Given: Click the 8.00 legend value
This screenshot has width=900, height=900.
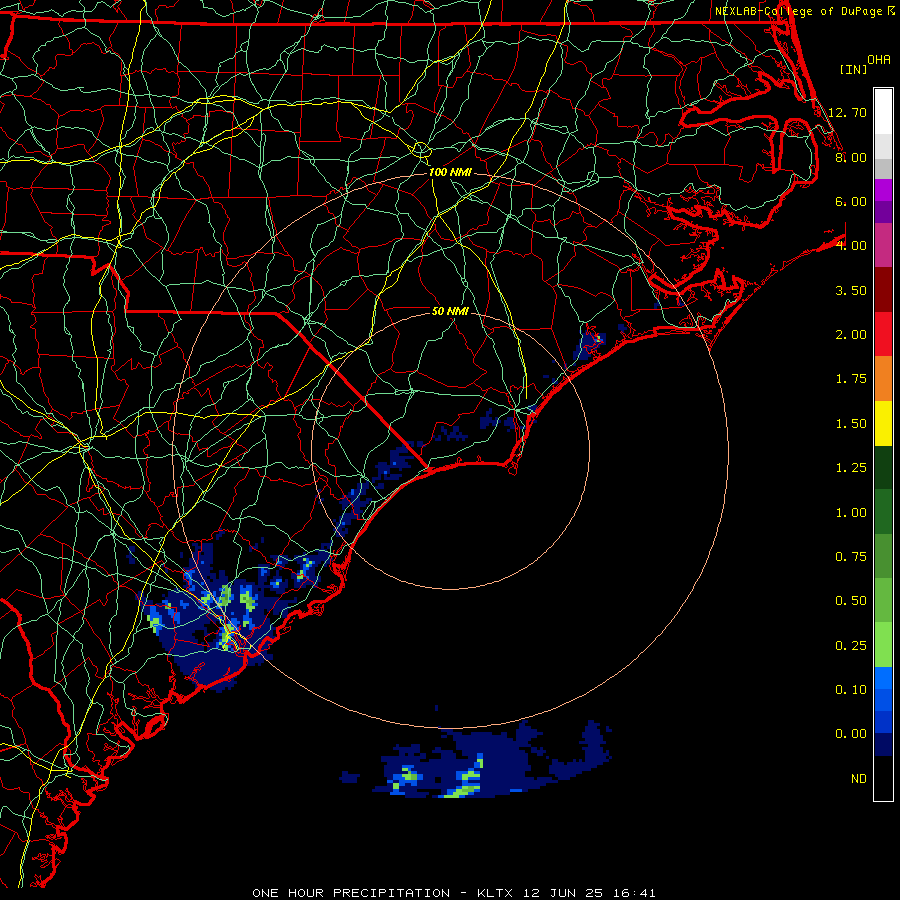Looking at the screenshot, I should (x=851, y=157).
